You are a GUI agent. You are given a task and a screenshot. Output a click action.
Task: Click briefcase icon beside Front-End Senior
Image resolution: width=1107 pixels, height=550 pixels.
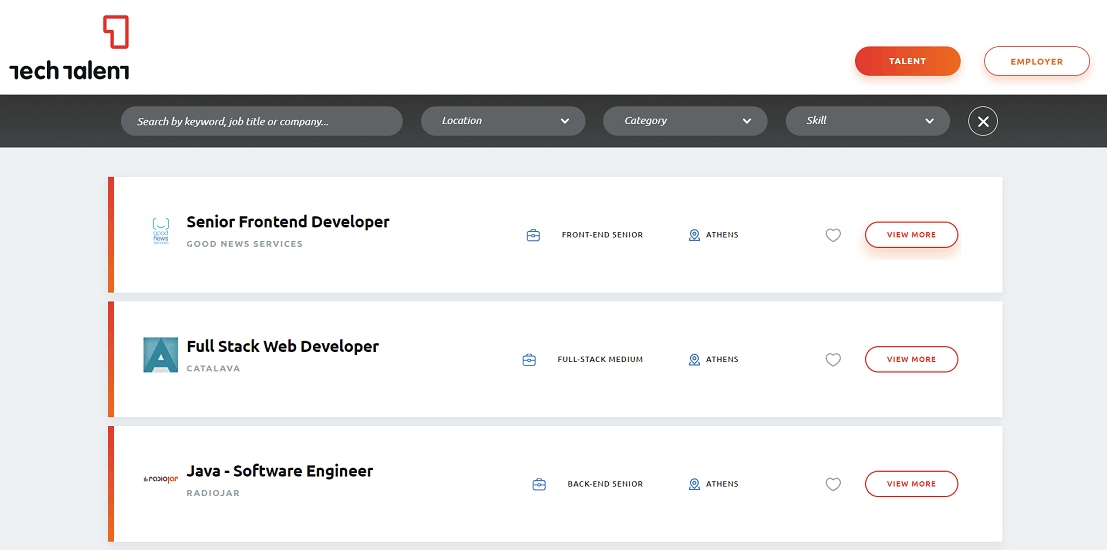(x=534, y=235)
